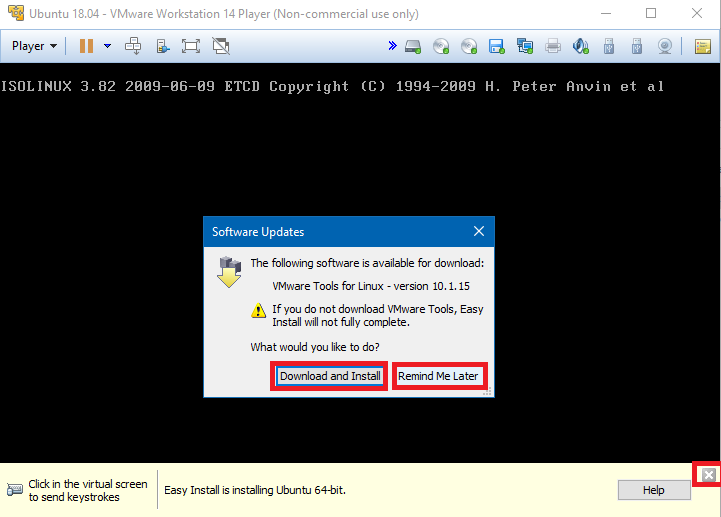Click the ISOLINUX boot text in the VM screen
Viewport: 721px width, 517px height.
coord(332,86)
